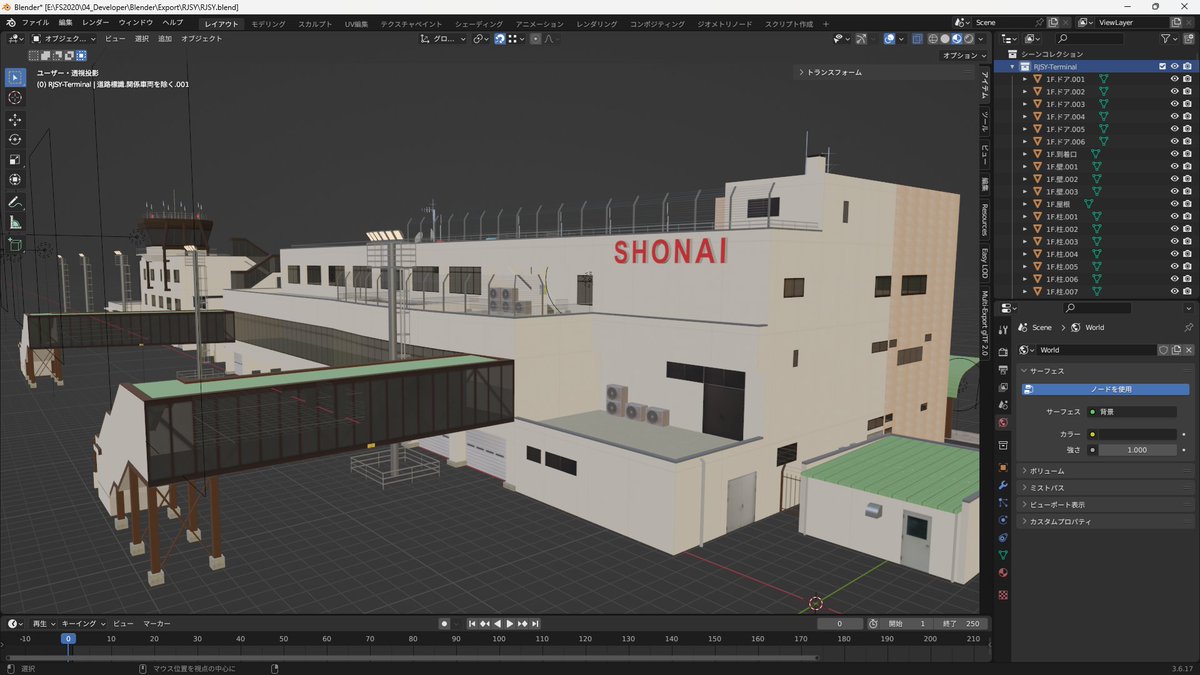Open the outliner filter dropdown
This screenshot has height=675, width=1200.
click(x=1170, y=39)
